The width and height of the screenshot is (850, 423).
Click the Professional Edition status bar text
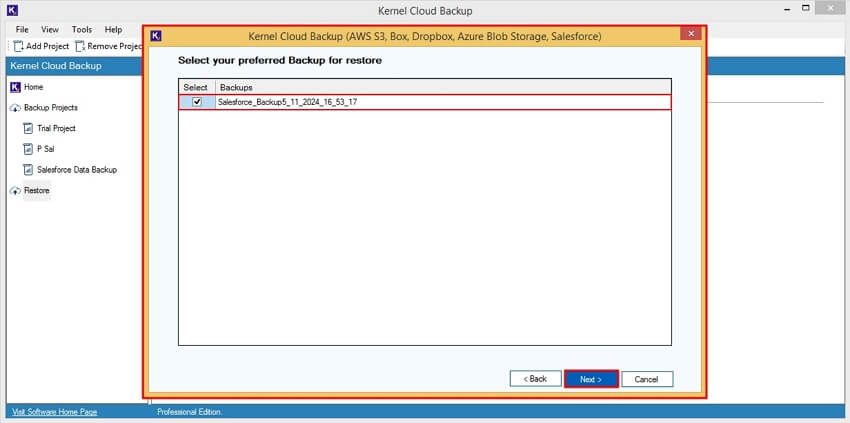[x=189, y=412]
